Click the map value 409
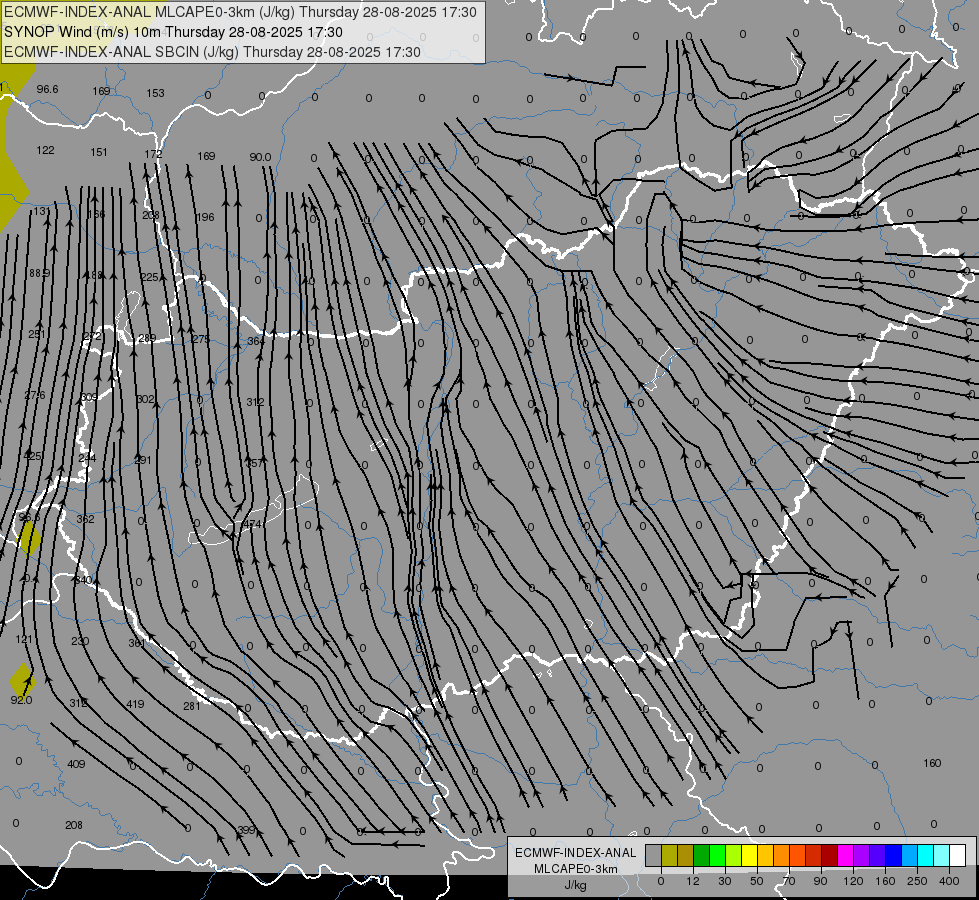The width and height of the screenshot is (979, 900). 76,764
